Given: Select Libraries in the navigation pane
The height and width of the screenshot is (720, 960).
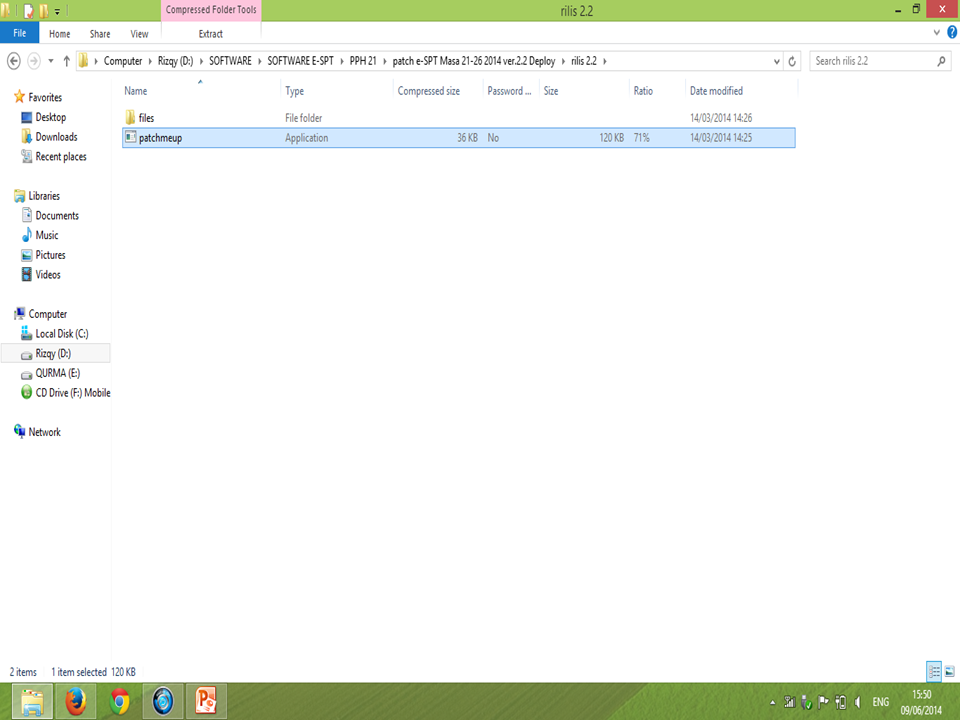Looking at the screenshot, I should tap(44, 196).
